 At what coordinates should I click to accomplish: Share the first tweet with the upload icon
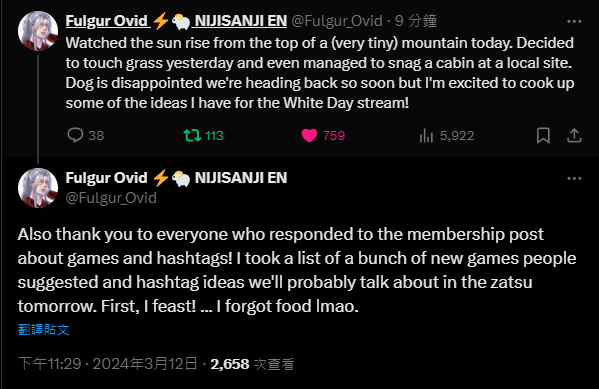[x=574, y=136]
